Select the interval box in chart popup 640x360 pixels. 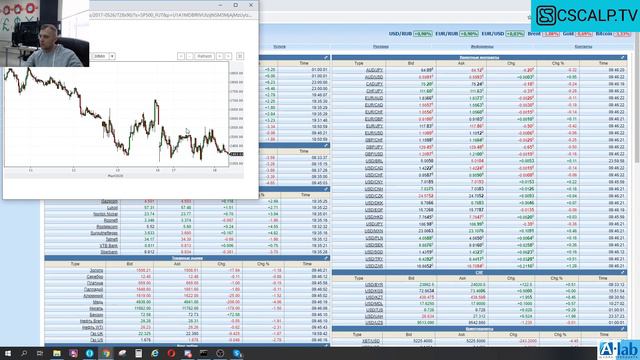[x=100, y=56]
